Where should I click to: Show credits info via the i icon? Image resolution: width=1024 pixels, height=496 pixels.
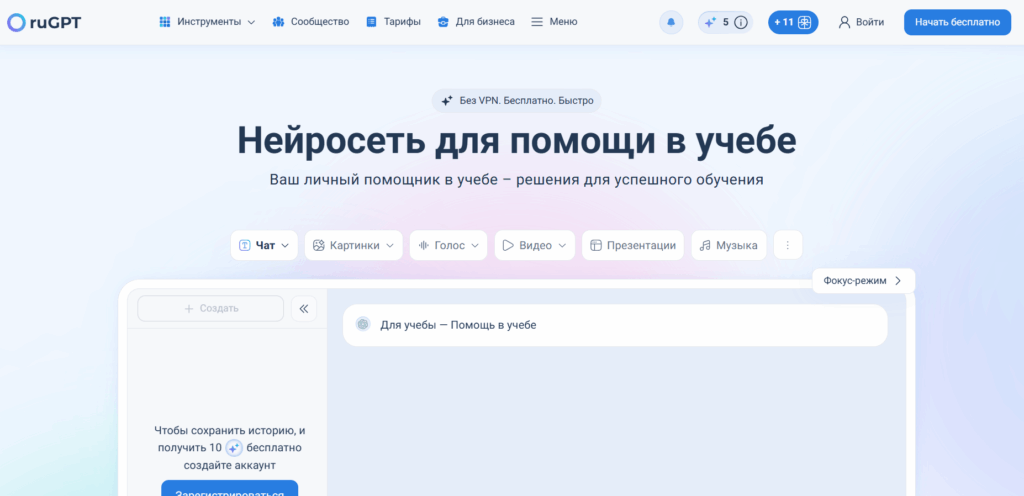(x=741, y=22)
